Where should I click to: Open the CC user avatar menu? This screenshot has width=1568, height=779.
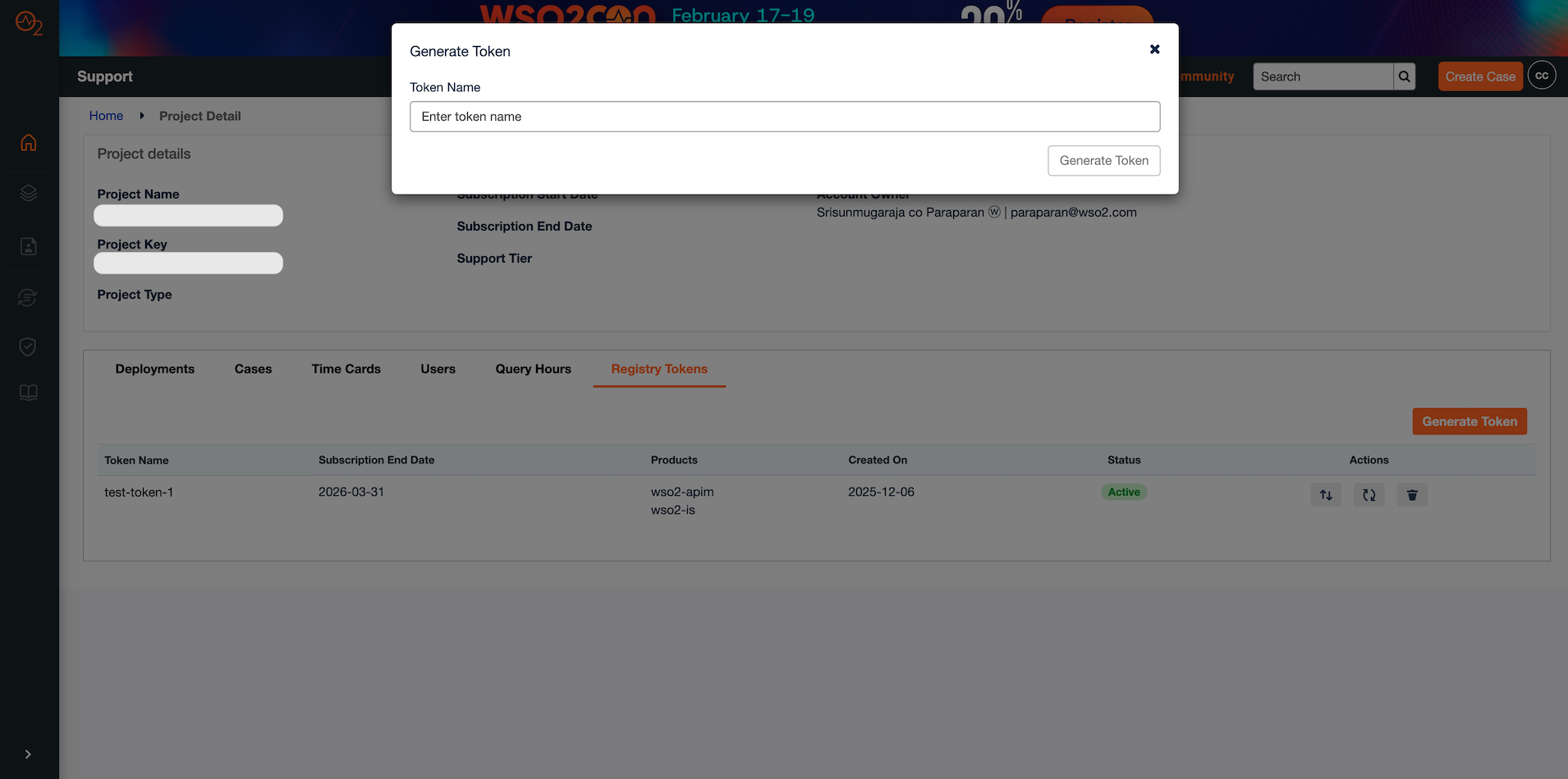click(1541, 75)
